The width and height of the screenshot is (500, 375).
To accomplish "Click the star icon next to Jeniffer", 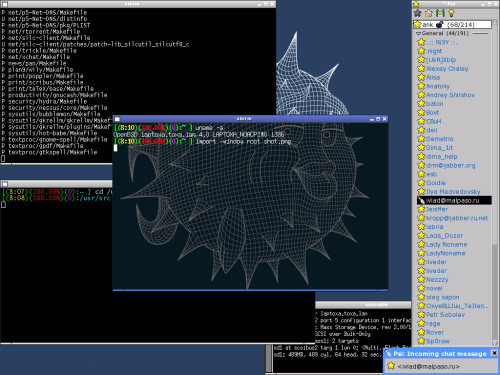I will click(421, 209).
